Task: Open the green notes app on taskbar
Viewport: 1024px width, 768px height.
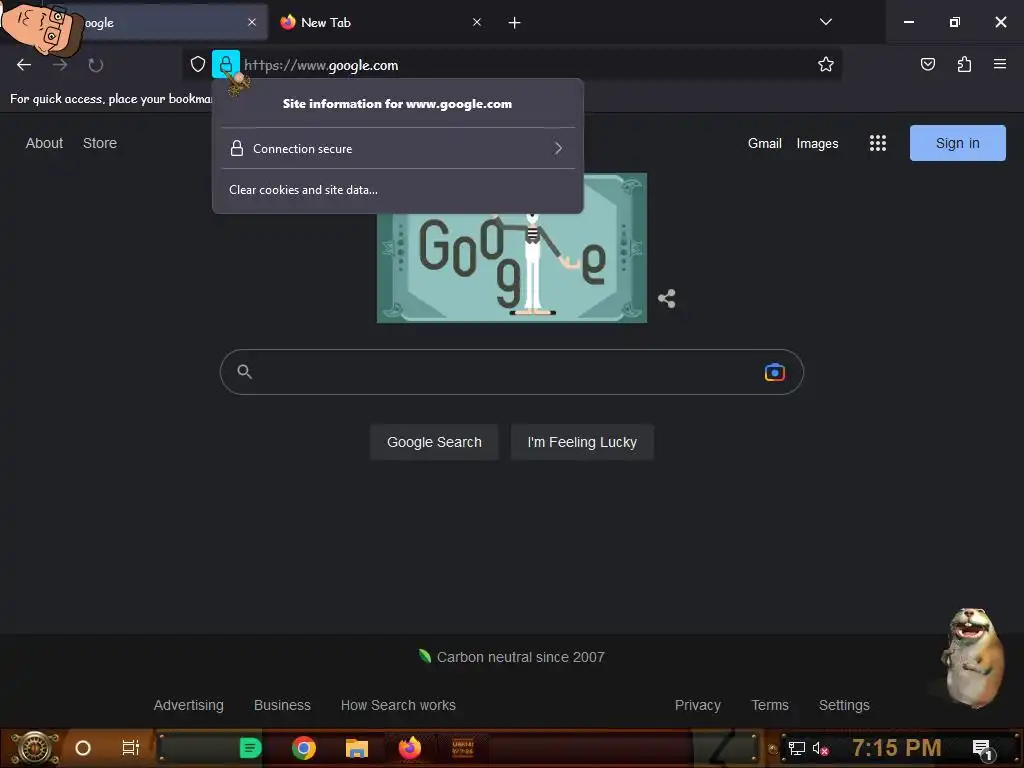Action: coord(250,748)
